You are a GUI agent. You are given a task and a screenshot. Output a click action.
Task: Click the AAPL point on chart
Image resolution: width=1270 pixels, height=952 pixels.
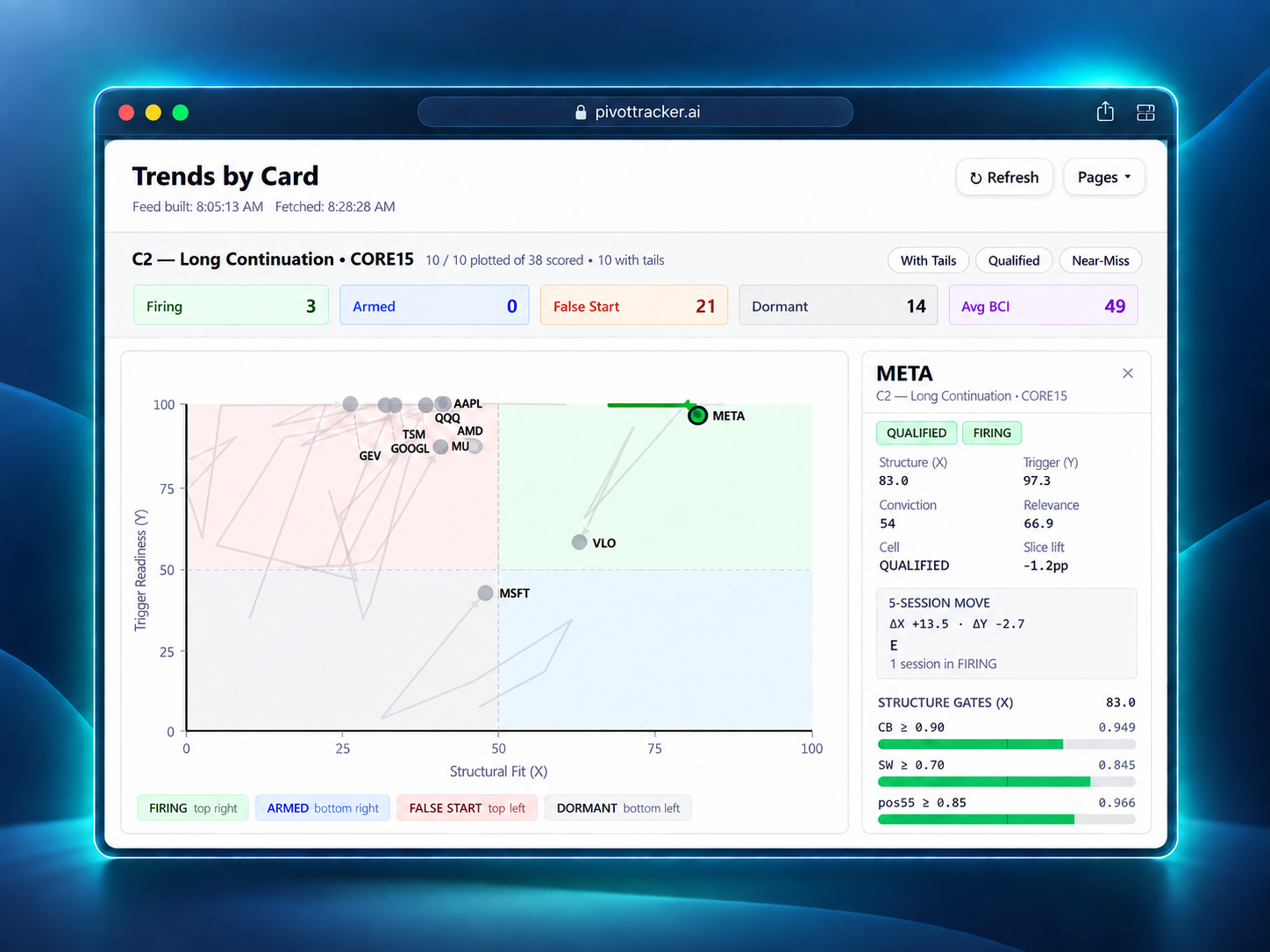click(443, 403)
